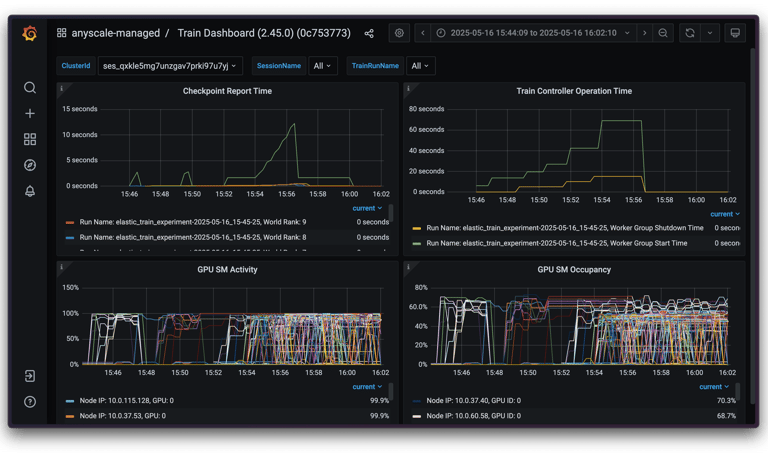The height and width of the screenshot is (457, 768).
Task: Refresh the dashboard
Action: pyautogui.click(x=690, y=33)
